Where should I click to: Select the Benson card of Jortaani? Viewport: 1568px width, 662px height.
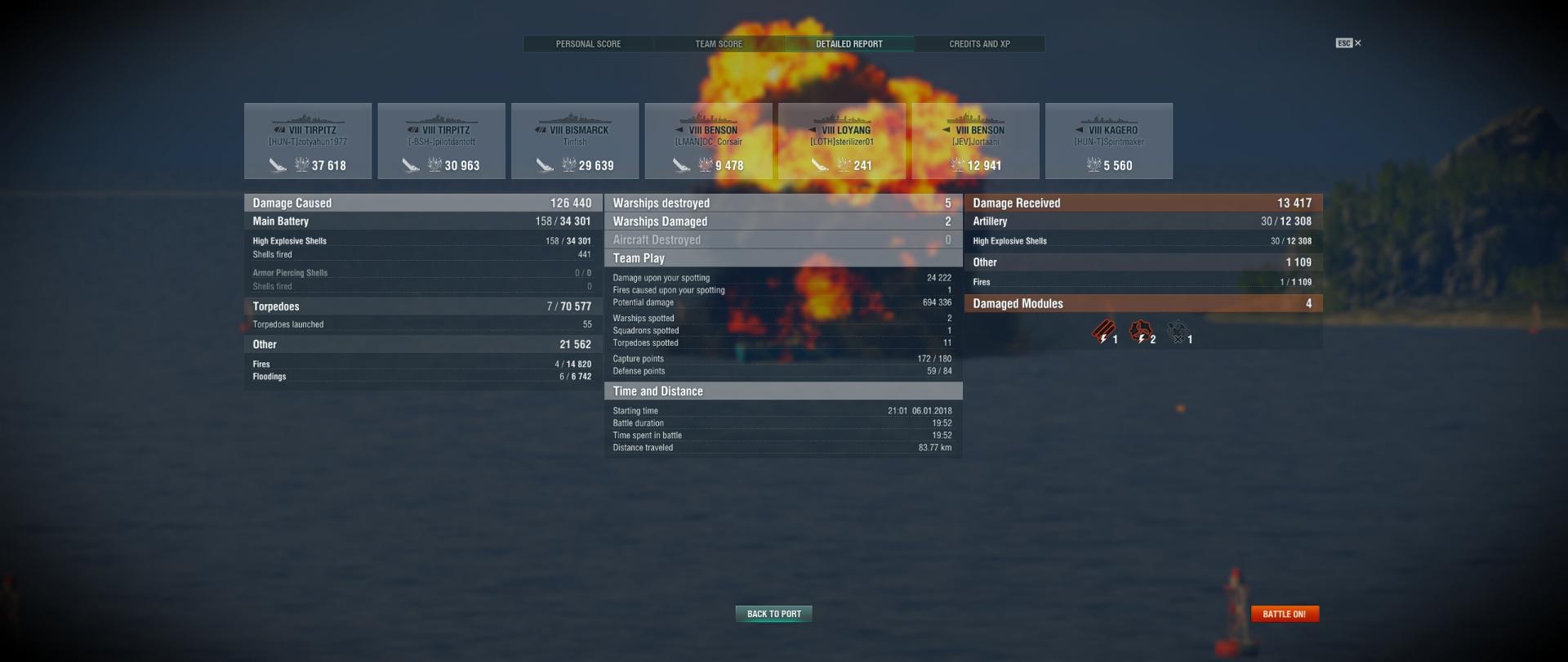pos(976,141)
